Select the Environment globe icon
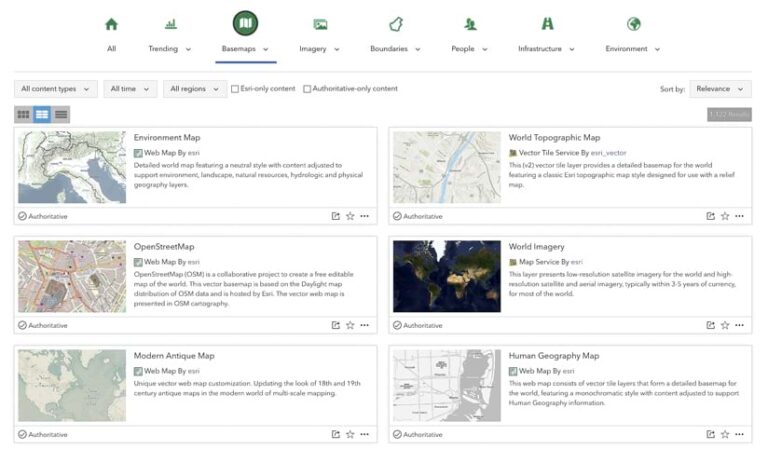This screenshot has width=768, height=449. (634, 24)
